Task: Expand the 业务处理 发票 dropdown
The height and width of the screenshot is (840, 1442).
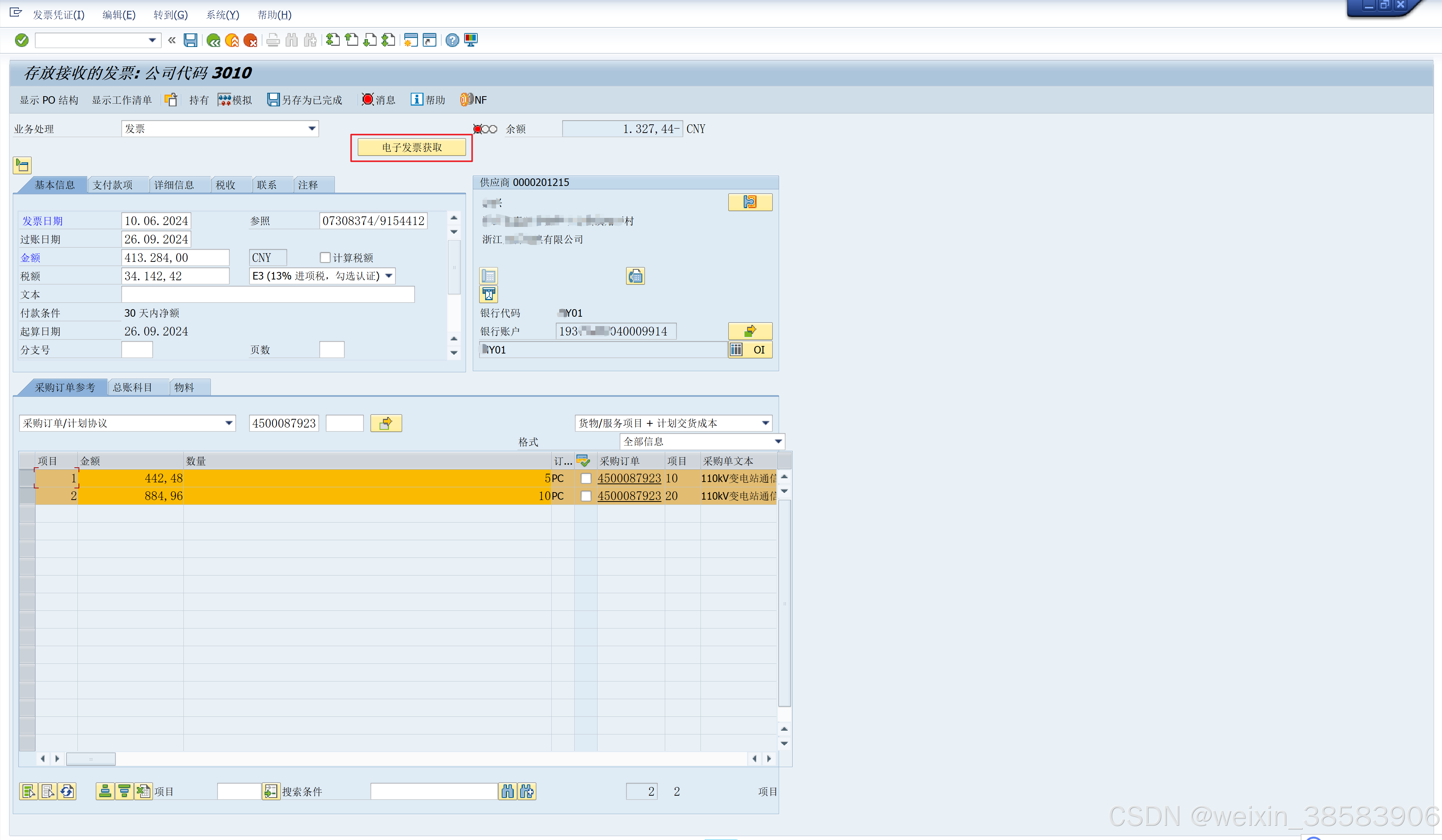Action: click(x=312, y=128)
